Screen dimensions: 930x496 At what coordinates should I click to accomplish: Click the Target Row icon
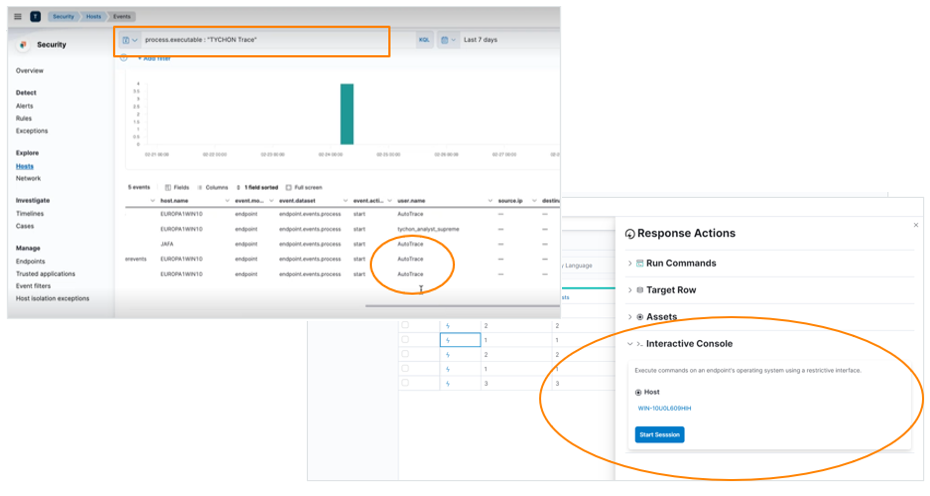(x=639, y=290)
